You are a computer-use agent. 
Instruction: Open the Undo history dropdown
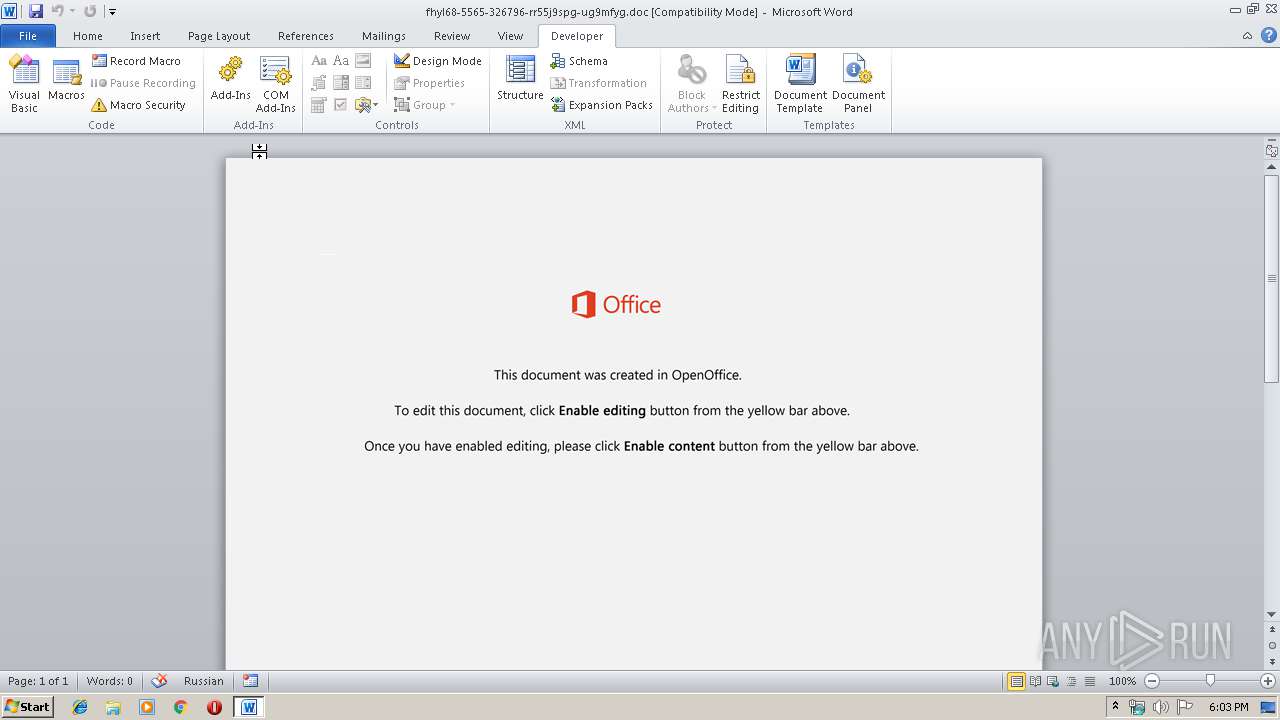coord(72,11)
